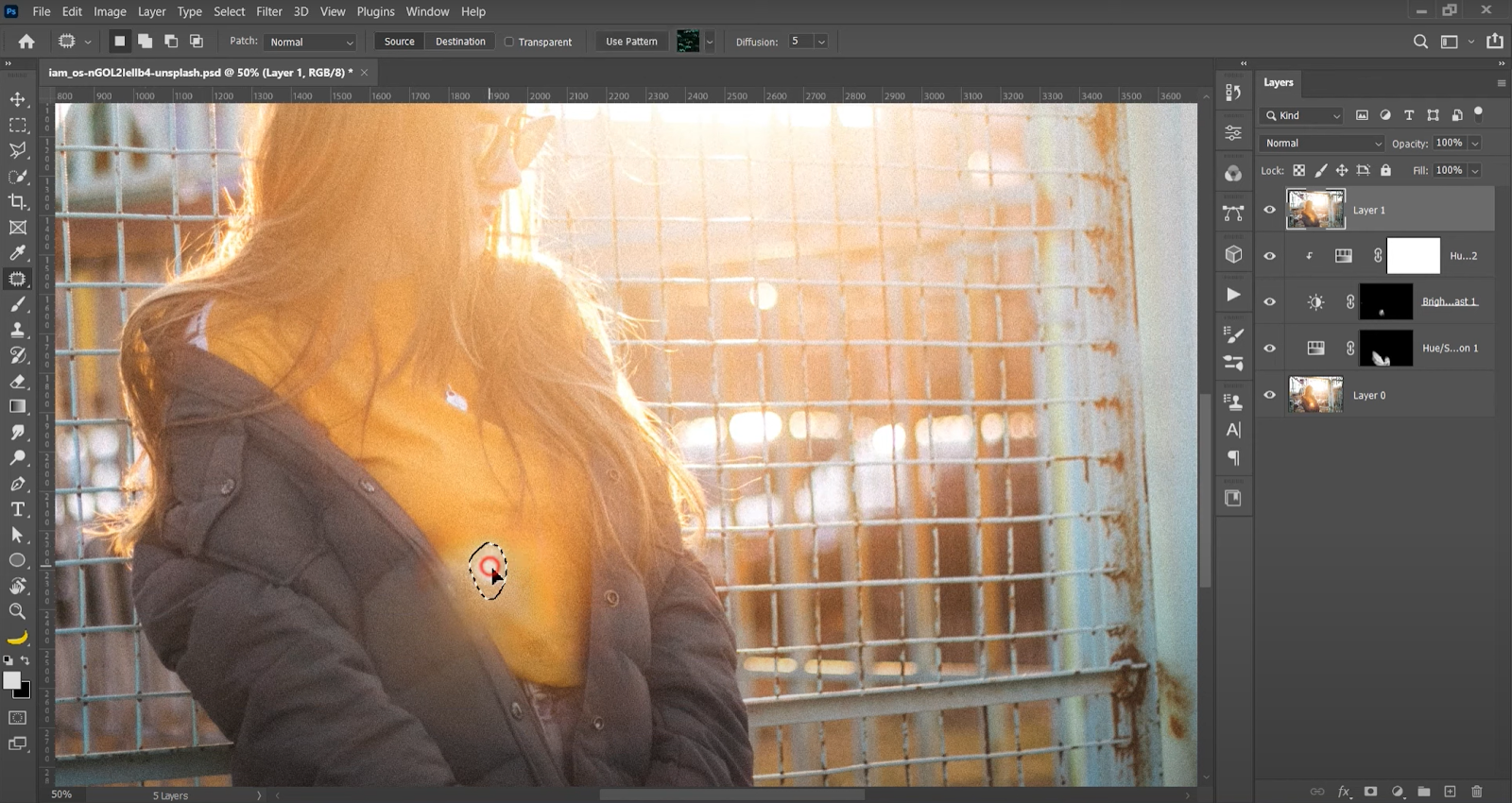This screenshot has height=803, width=1512.
Task: Select the Move tool
Action: pos(18,99)
